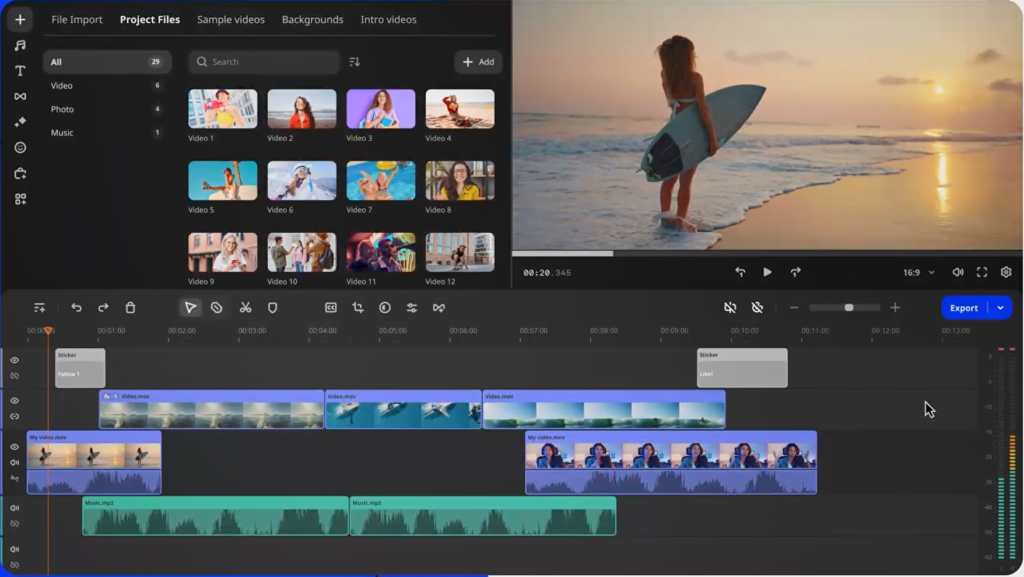The image size is (1024, 577).
Task: Click the Add button above the media grid
Action: 477,62
